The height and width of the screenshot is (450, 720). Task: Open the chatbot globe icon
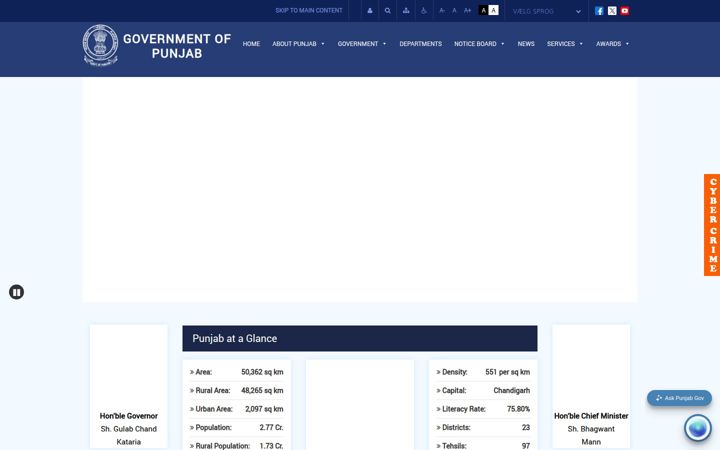pyautogui.click(x=698, y=428)
